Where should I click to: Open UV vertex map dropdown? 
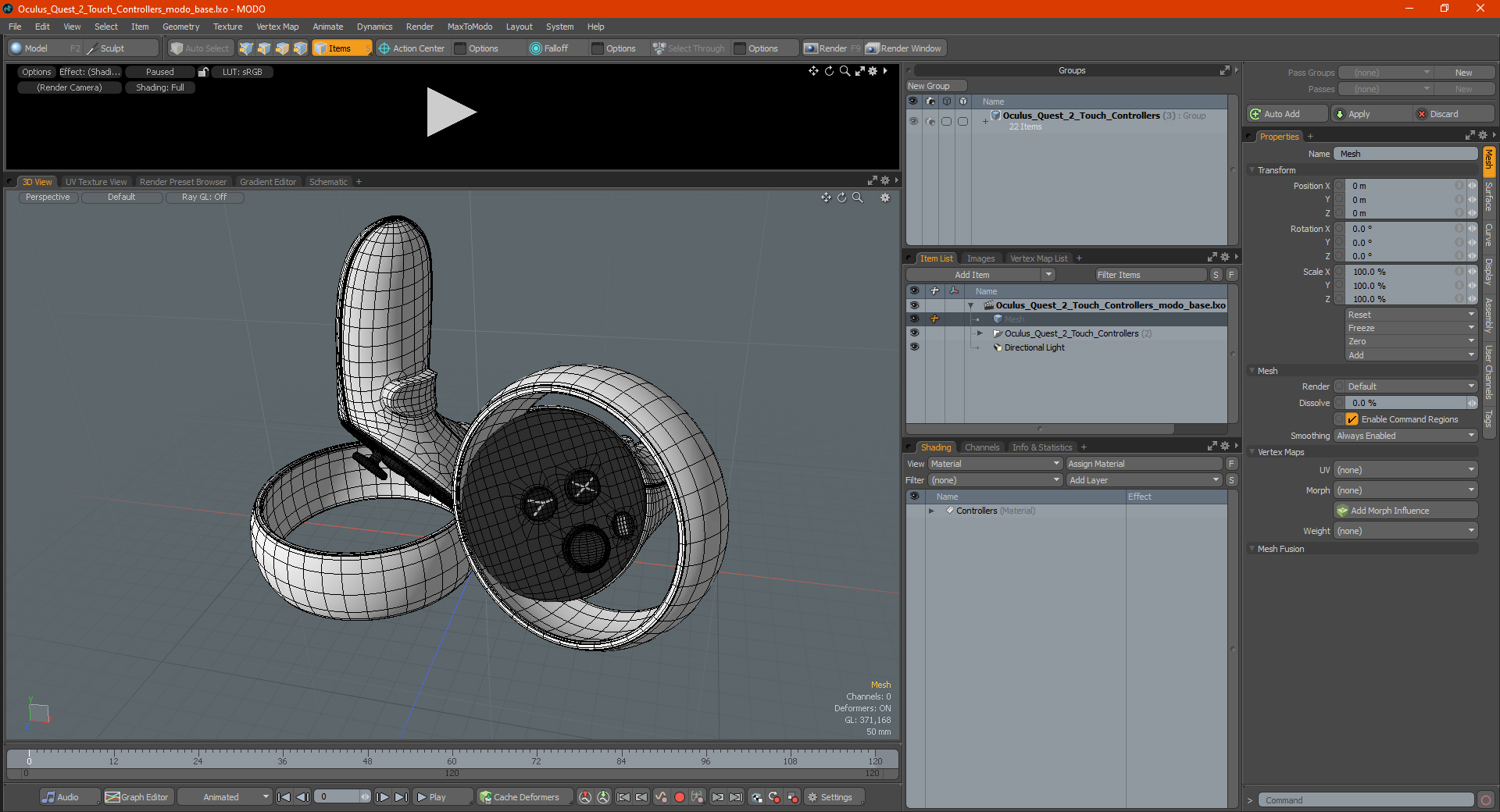[x=1405, y=470]
